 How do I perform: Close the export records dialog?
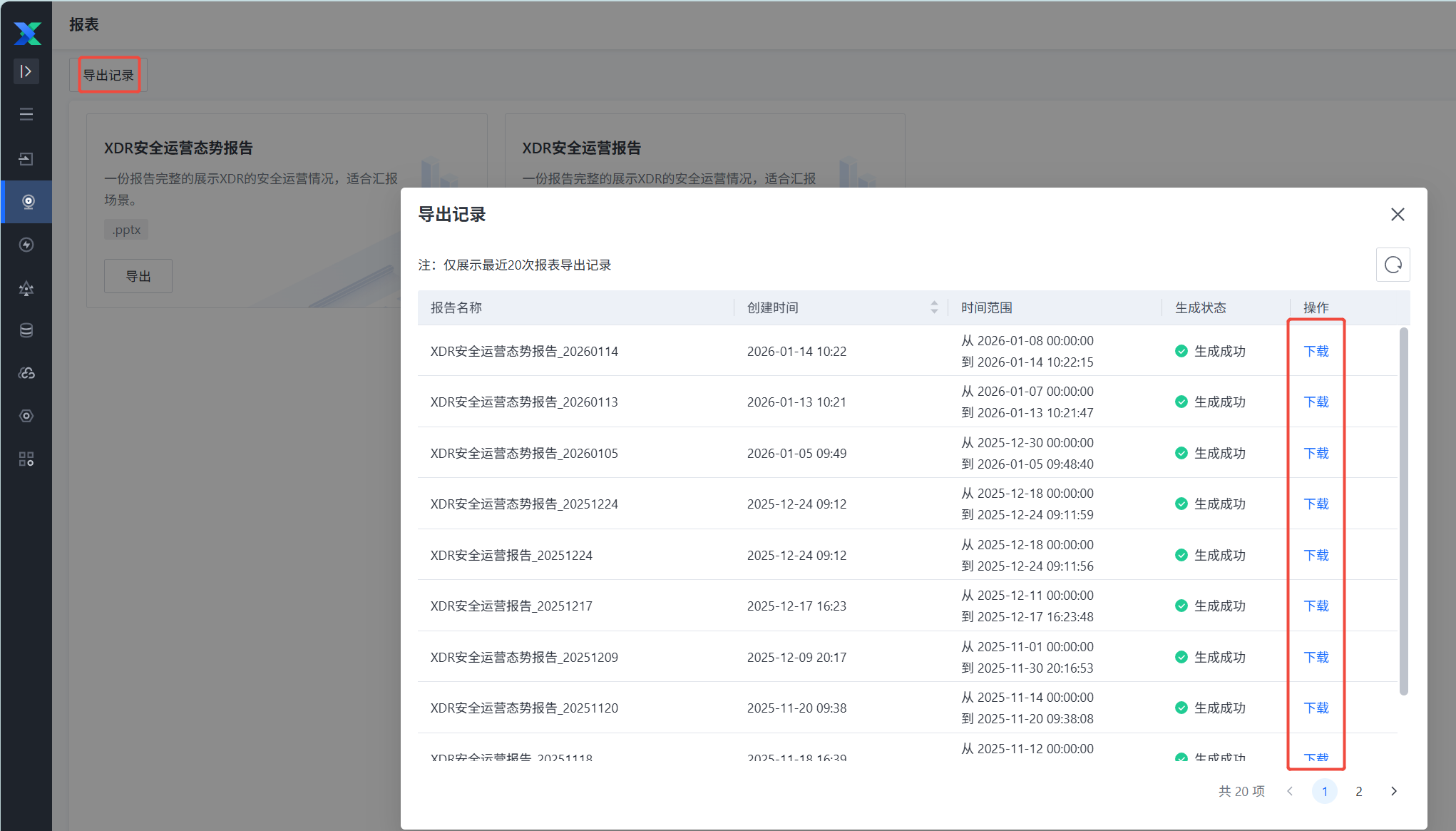1398,215
